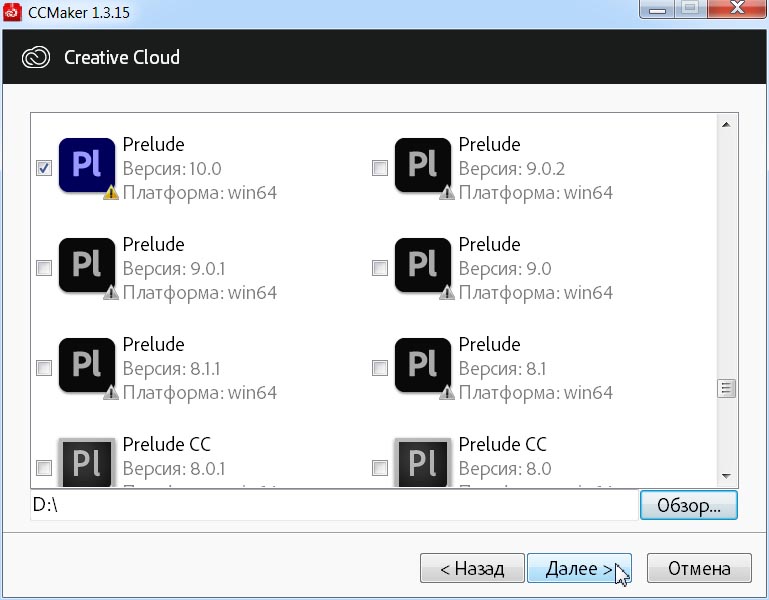Click the Prelude 8.1 Pl icon
The image size is (769, 600).
[423, 365]
